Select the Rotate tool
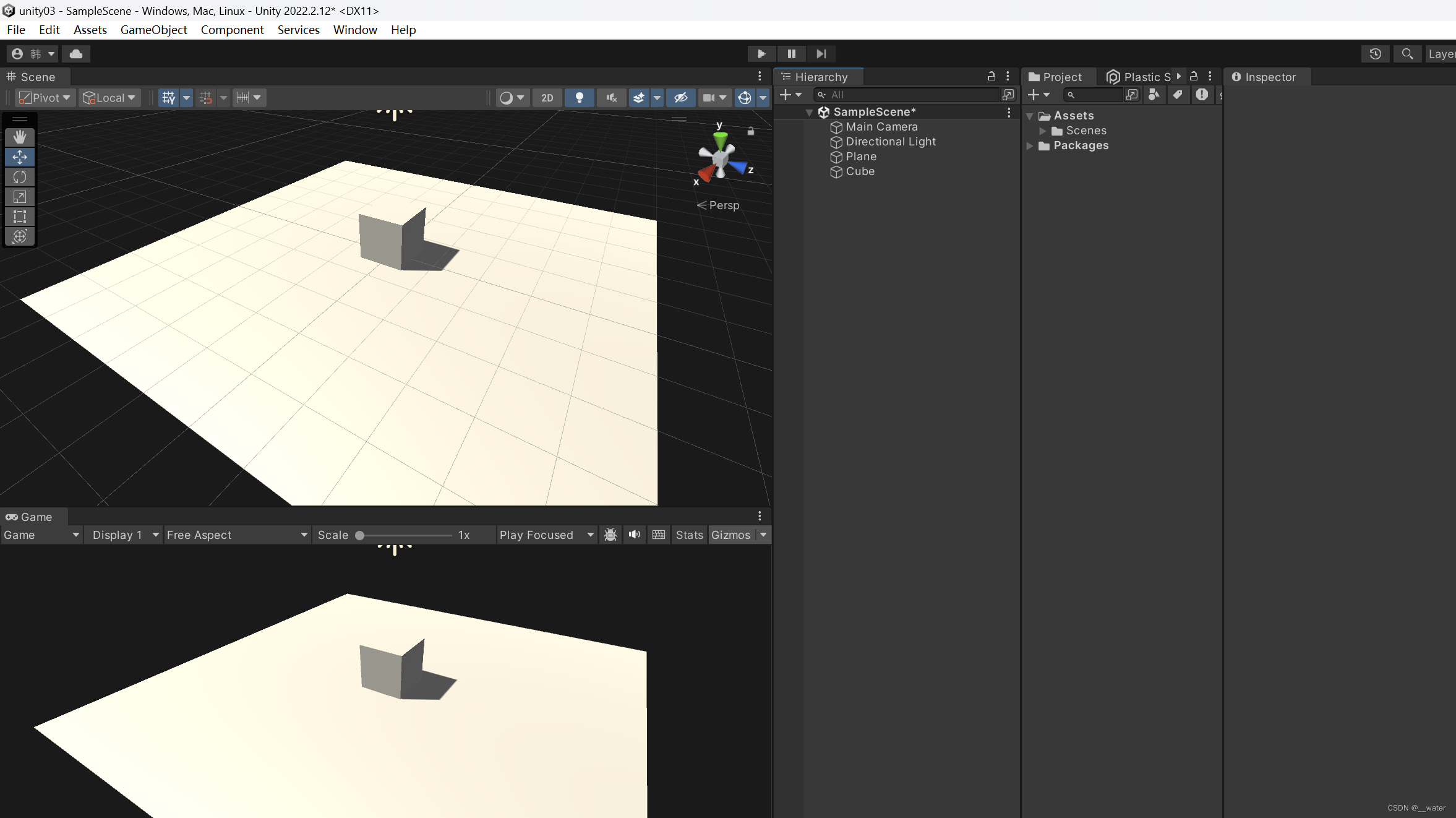Viewport: 1456px width, 818px height. pos(20,176)
